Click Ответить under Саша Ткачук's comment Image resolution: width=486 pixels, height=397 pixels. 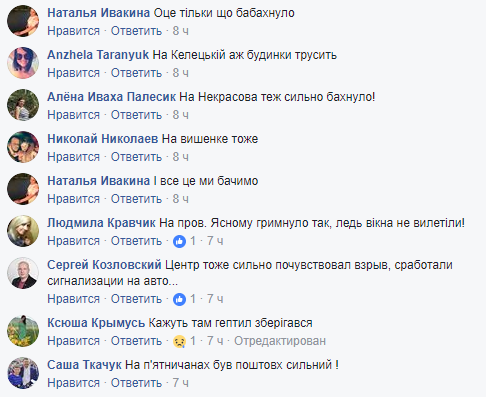pos(136,383)
